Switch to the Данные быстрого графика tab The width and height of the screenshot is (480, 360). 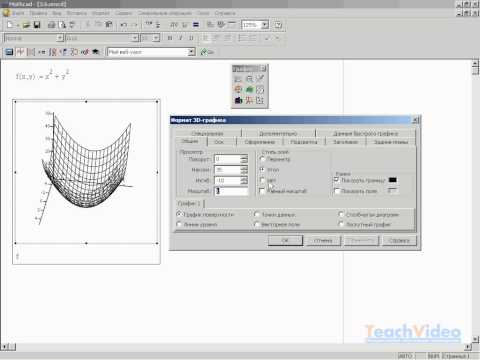(365, 133)
